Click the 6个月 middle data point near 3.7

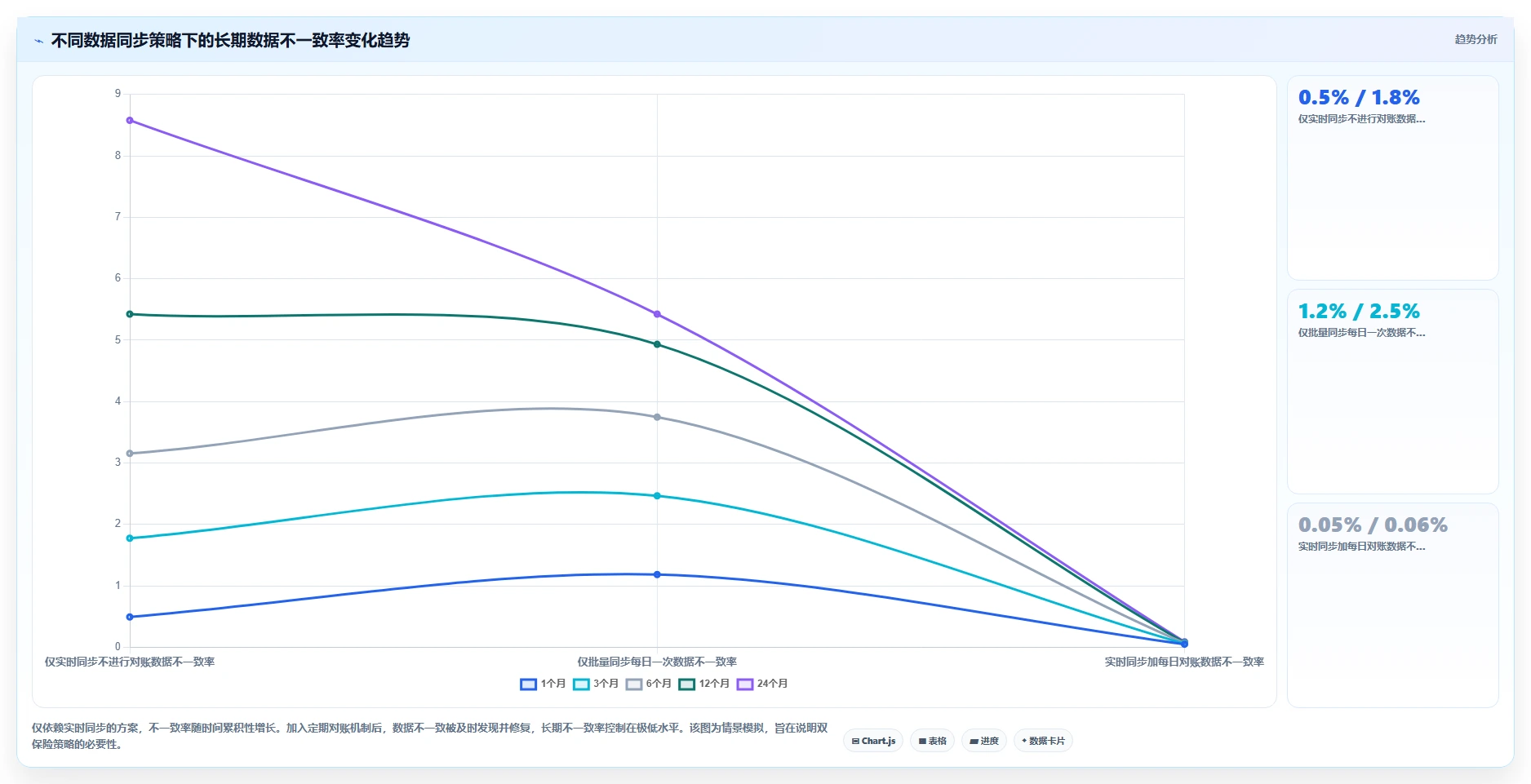(x=657, y=417)
